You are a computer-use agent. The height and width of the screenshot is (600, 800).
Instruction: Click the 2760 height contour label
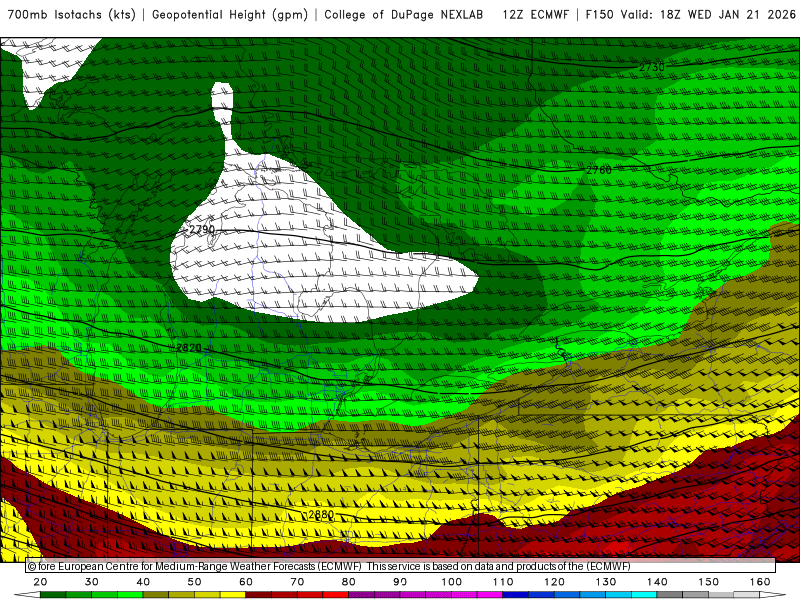click(599, 170)
